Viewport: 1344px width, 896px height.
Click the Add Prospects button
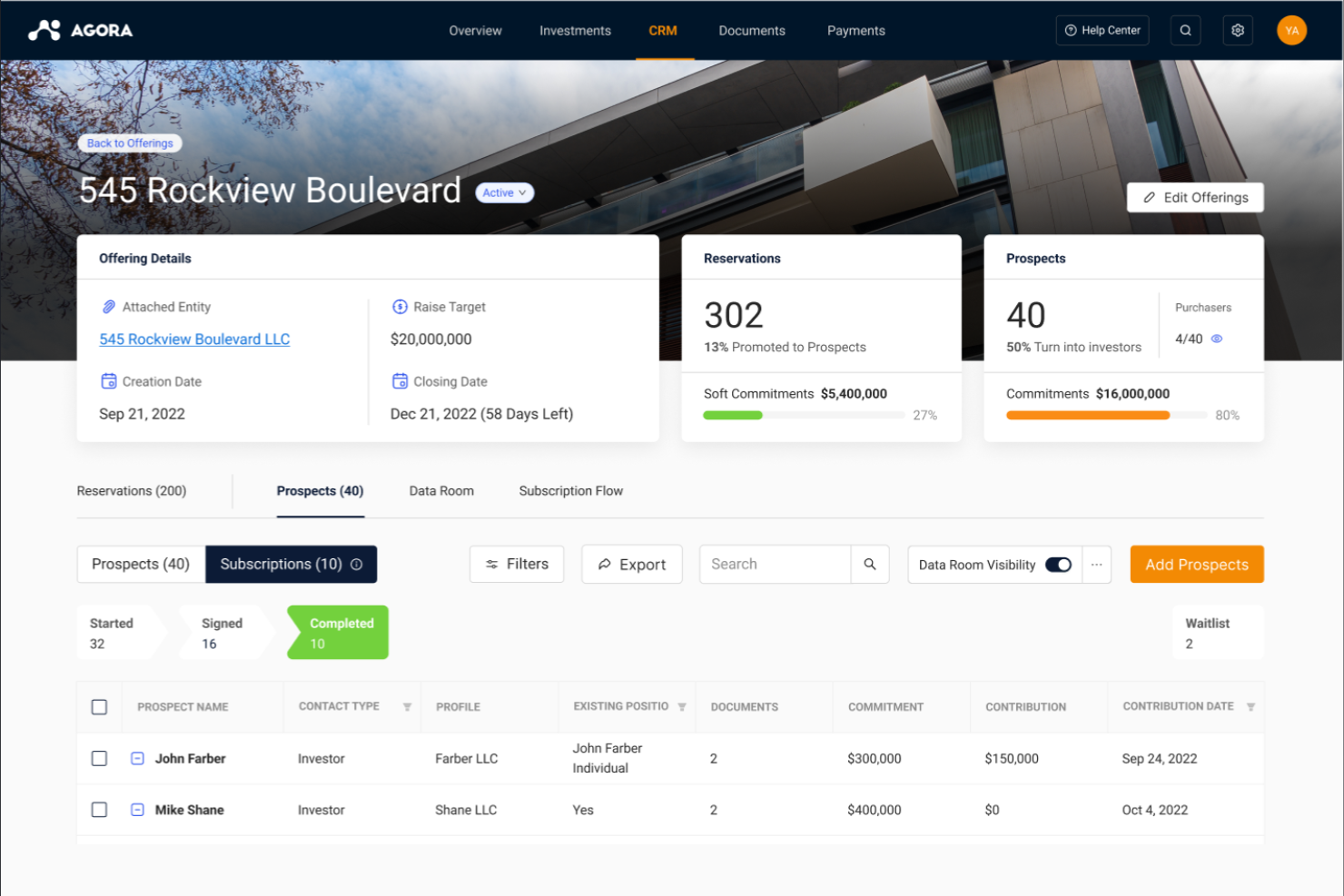click(x=1196, y=564)
